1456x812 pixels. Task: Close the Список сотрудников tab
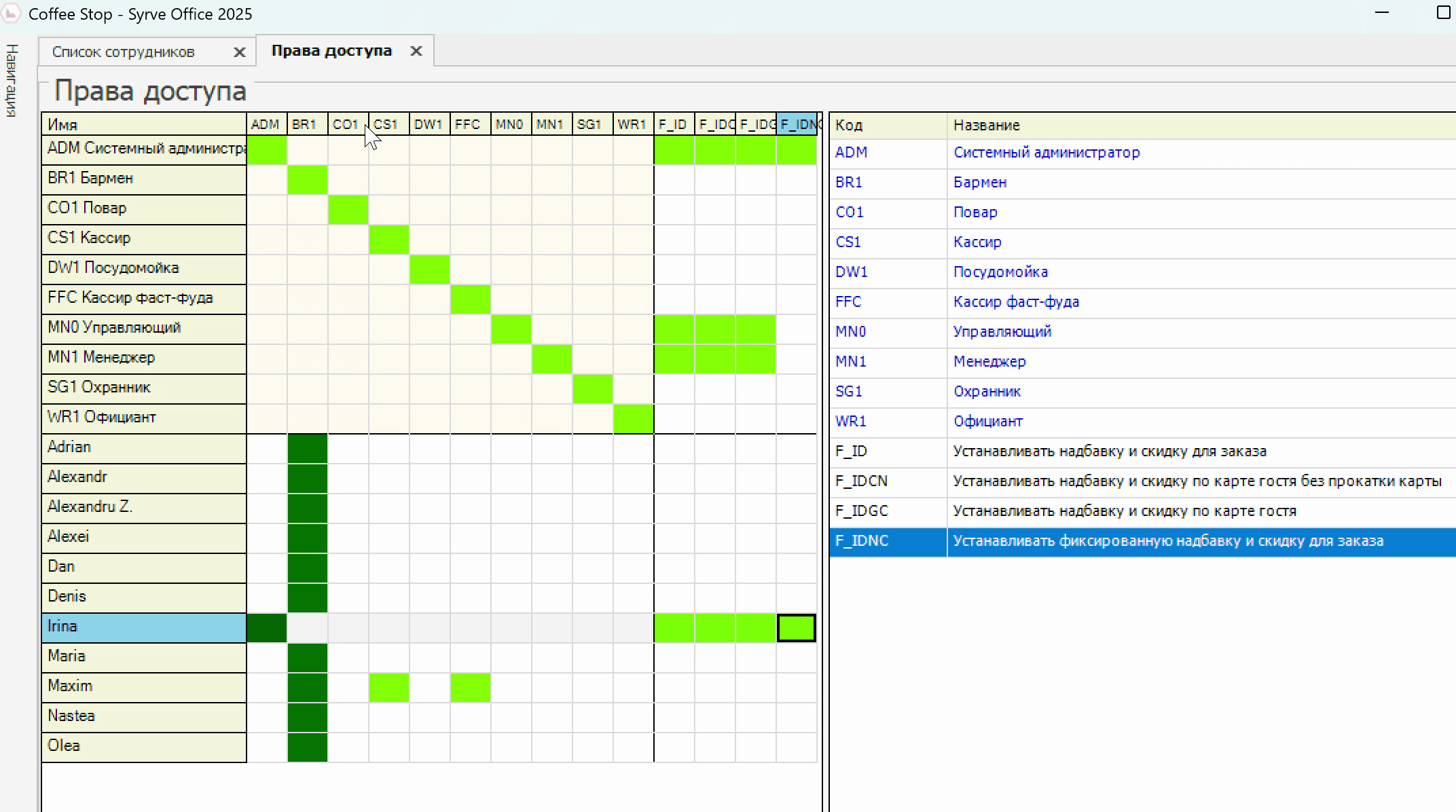239,52
